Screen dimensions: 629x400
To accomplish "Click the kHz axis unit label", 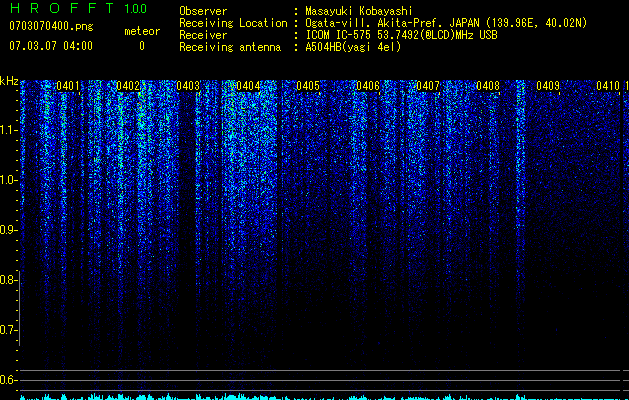I will pos(9,81).
